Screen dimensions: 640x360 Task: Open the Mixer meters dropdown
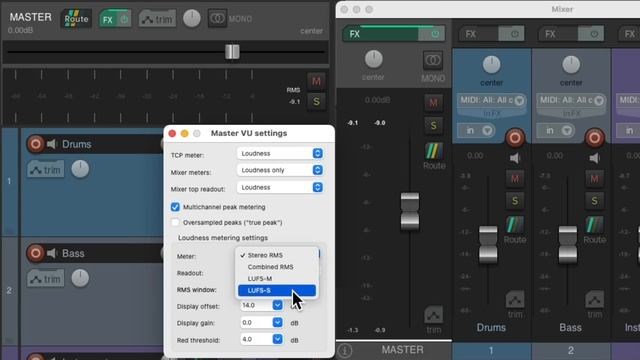click(280, 170)
